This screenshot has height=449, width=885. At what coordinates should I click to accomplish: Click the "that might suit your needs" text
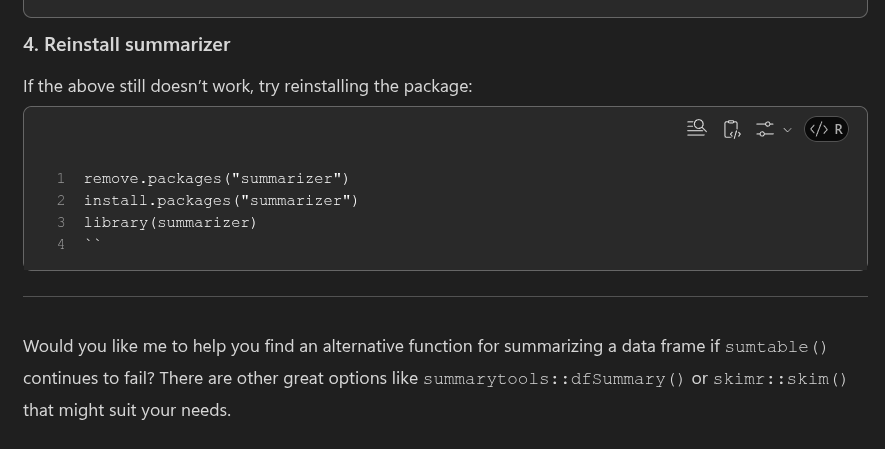click(x=127, y=410)
